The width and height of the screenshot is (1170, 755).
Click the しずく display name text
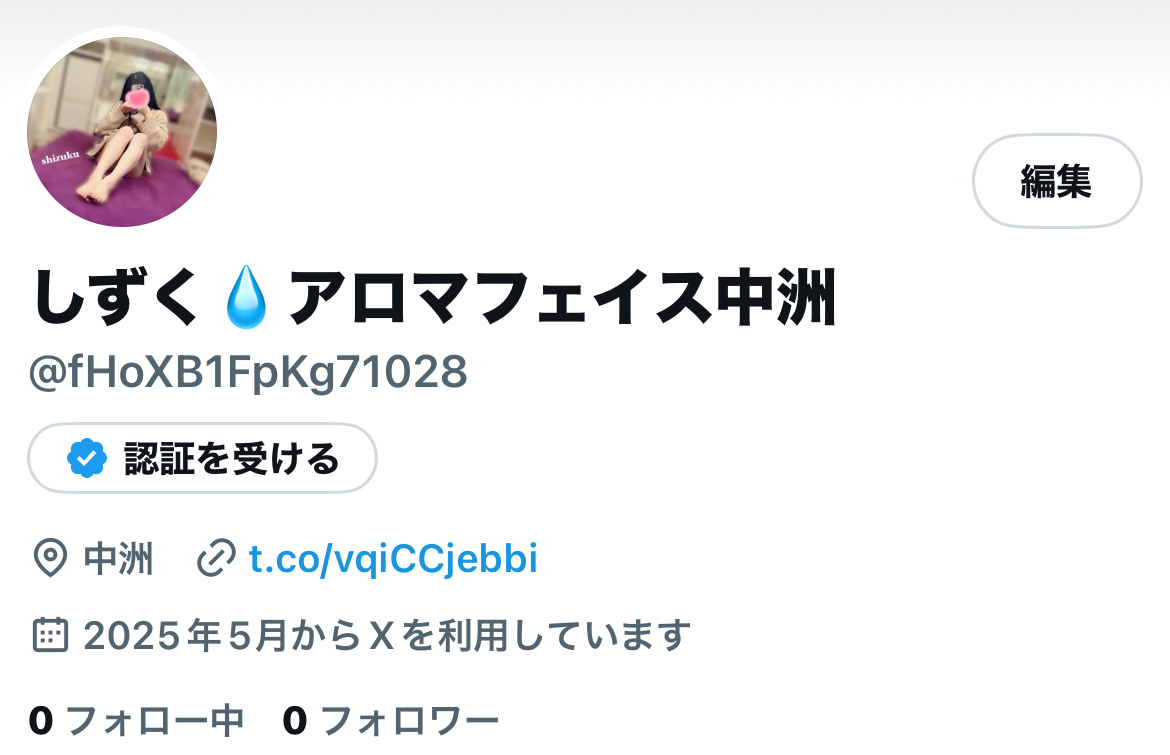tap(116, 298)
